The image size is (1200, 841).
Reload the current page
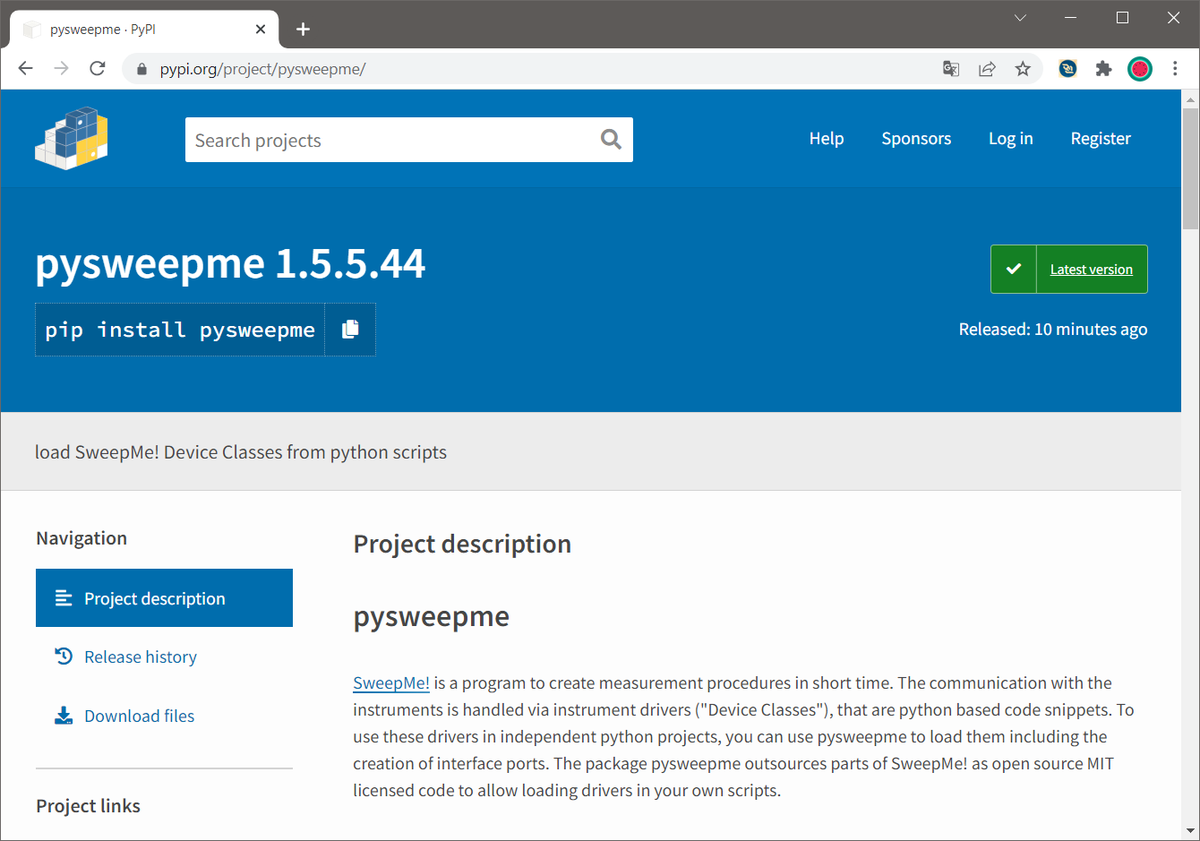coord(97,69)
